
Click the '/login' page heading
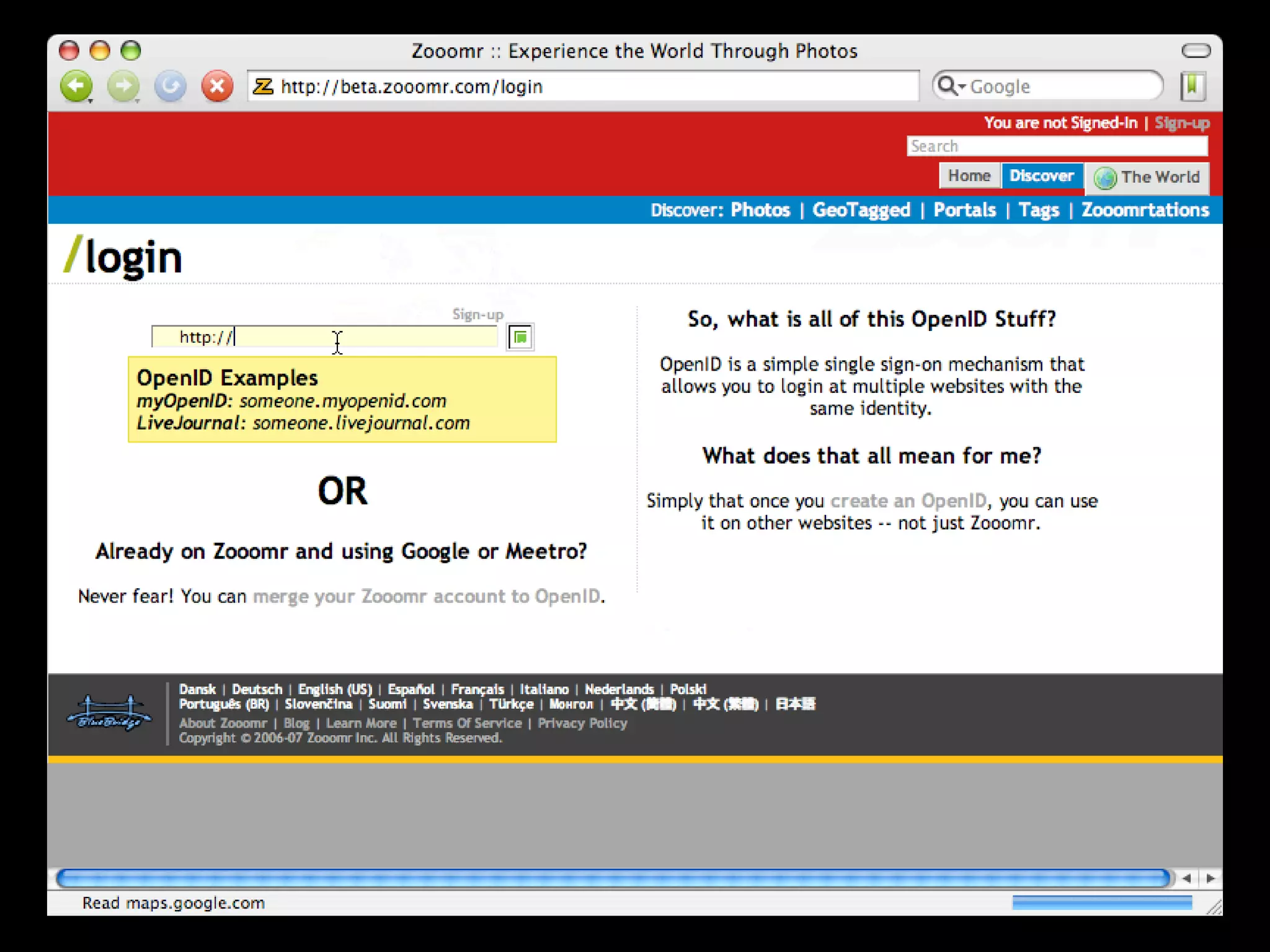point(123,257)
